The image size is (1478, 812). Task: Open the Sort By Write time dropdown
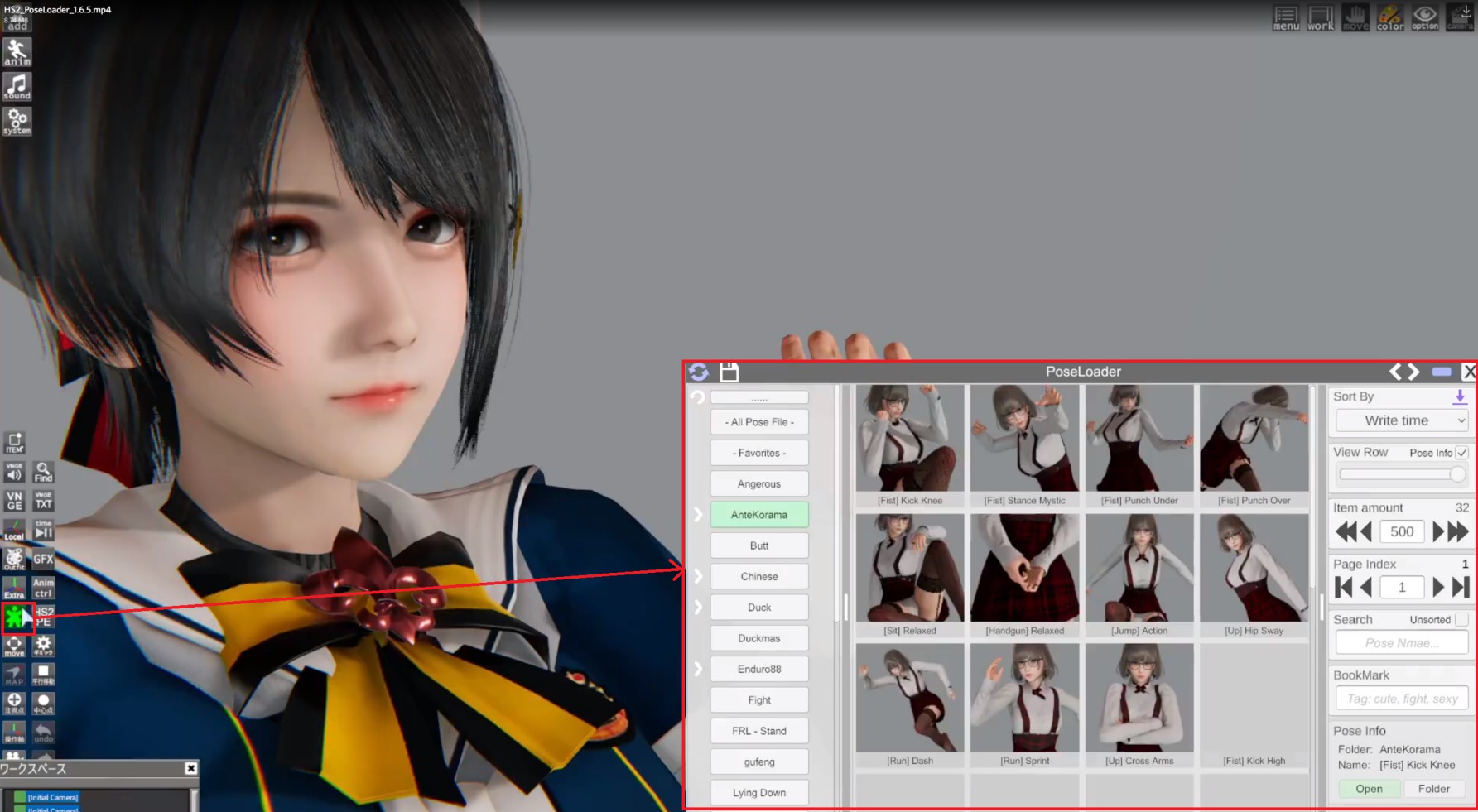1402,420
